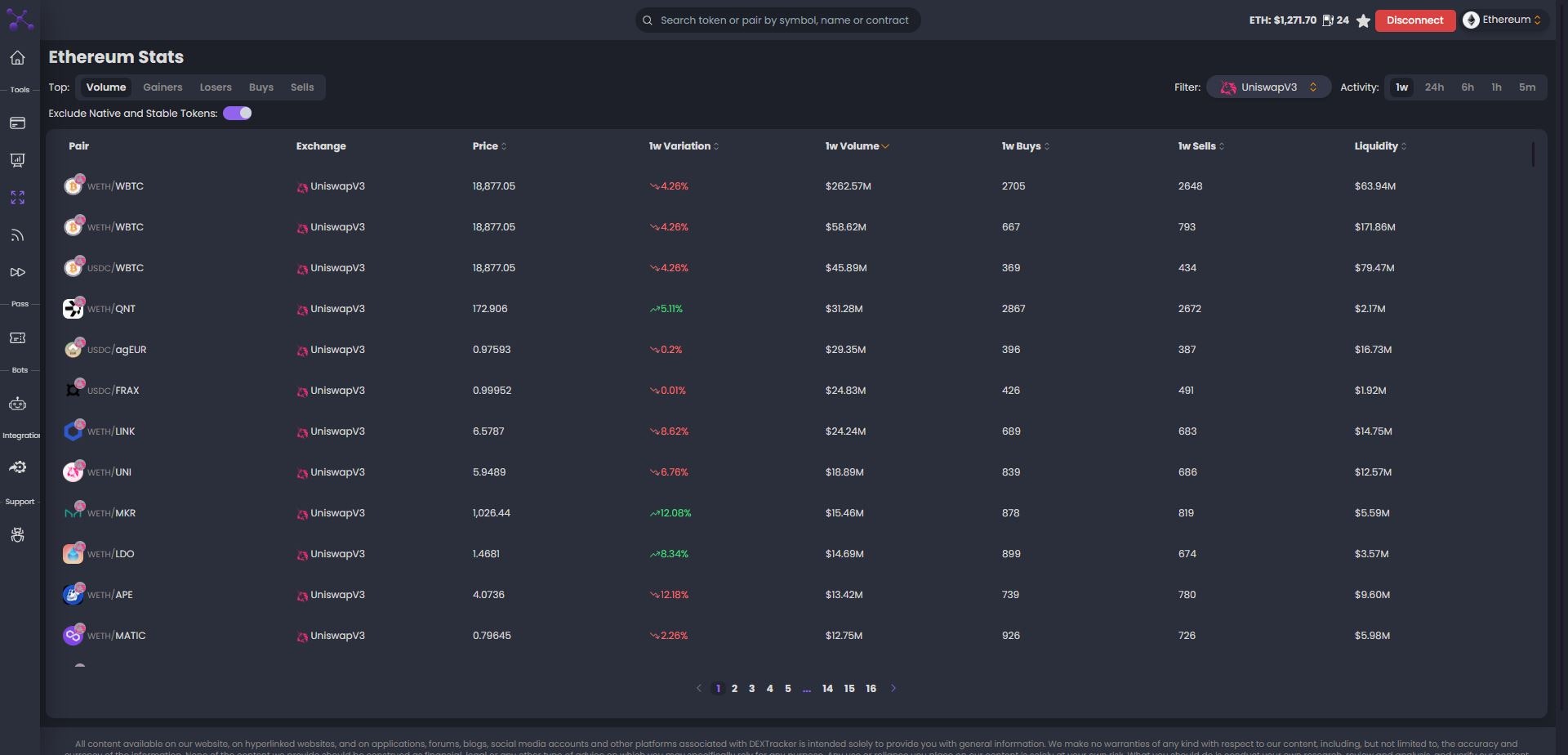
Task: Open the USDC/agEUR pair link
Action: coord(117,350)
